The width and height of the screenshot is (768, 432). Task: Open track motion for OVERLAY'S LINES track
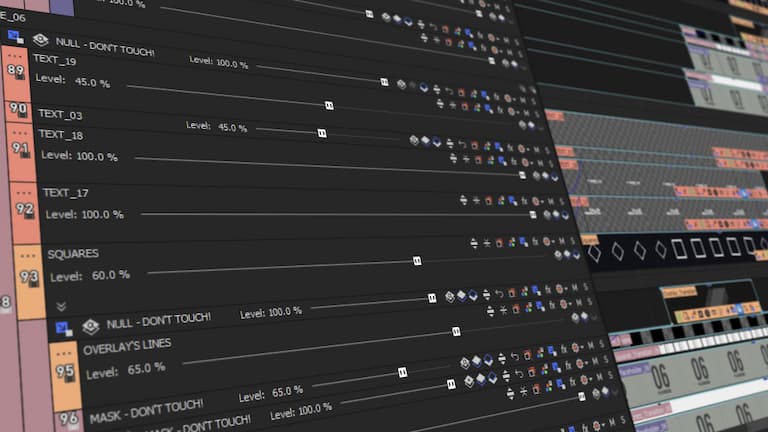tap(516, 309)
